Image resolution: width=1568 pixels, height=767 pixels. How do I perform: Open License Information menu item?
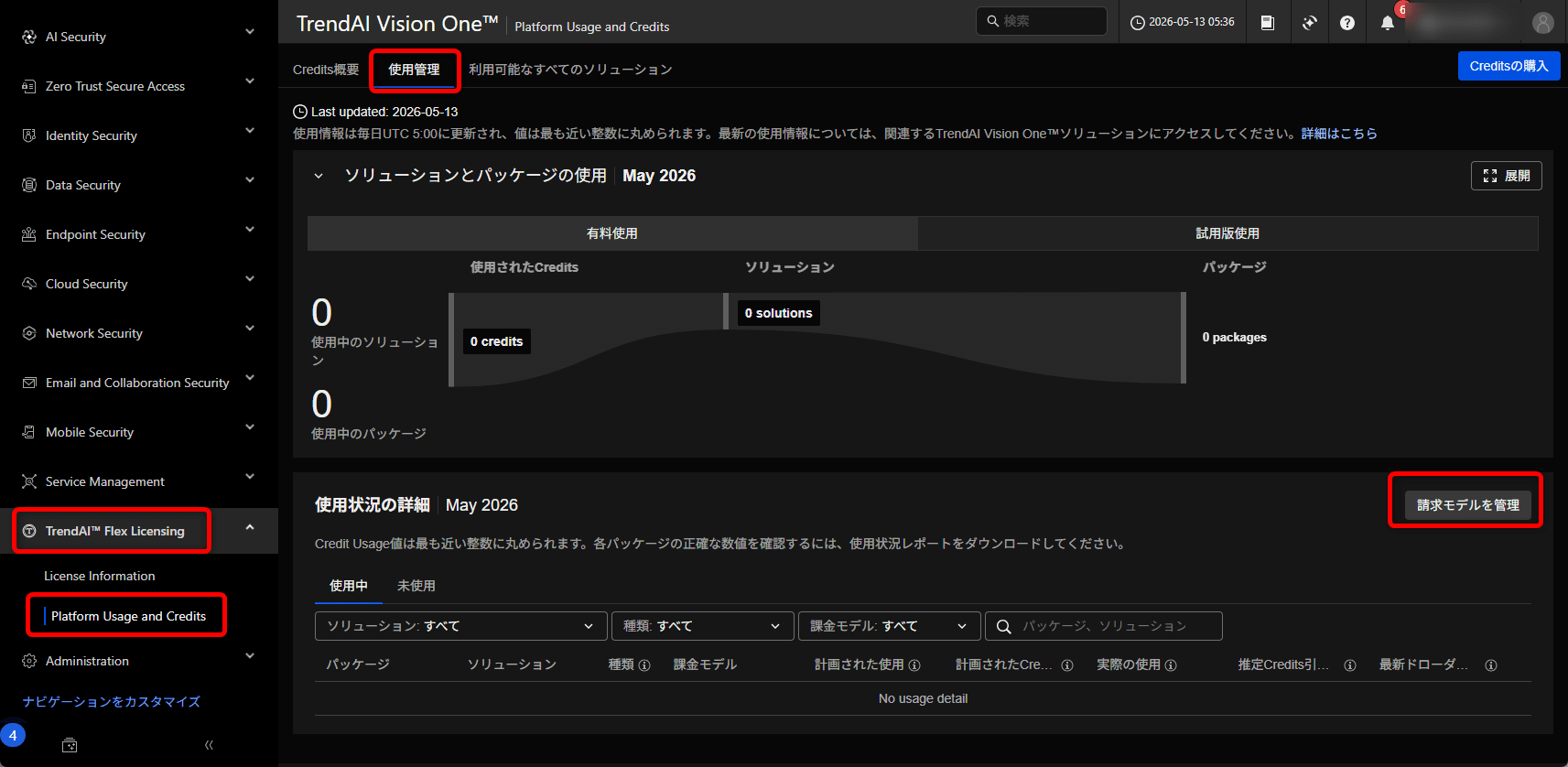[100, 576]
